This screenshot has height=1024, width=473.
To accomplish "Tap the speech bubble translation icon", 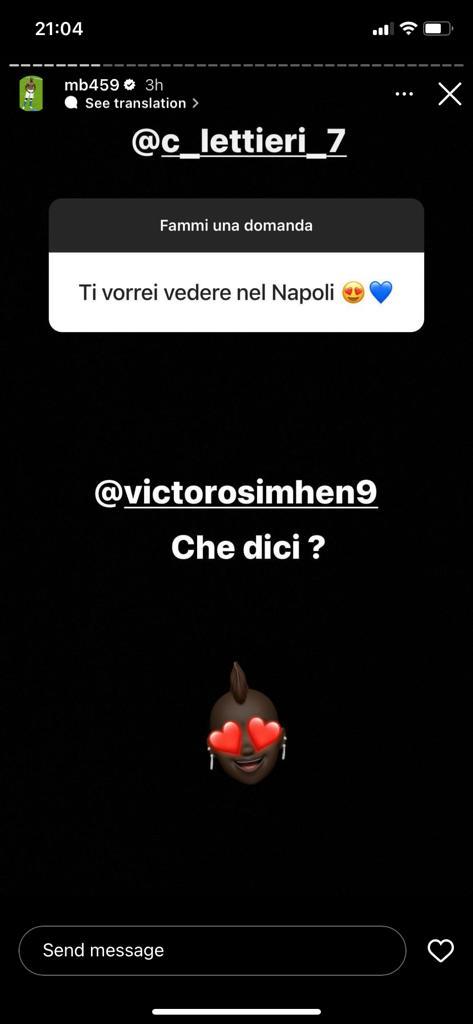I will (72, 103).
